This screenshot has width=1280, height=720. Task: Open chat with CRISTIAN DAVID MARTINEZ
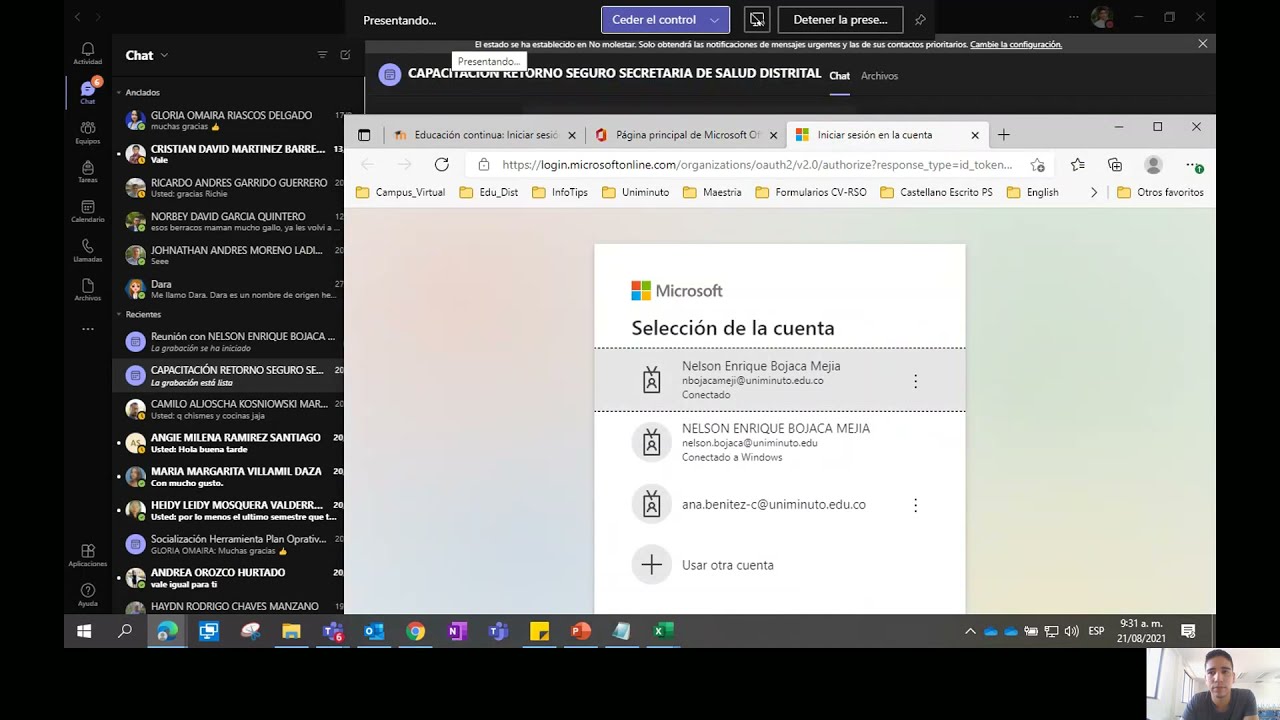coord(230,154)
